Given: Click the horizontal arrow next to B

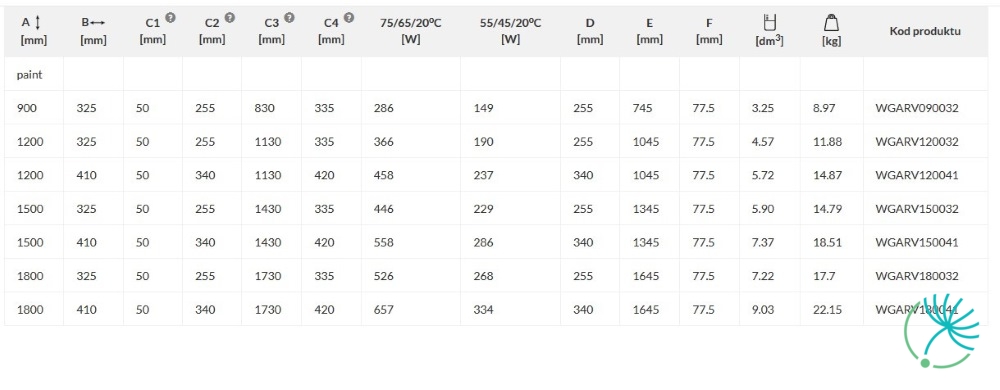Looking at the screenshot, I should pos(98,23).
